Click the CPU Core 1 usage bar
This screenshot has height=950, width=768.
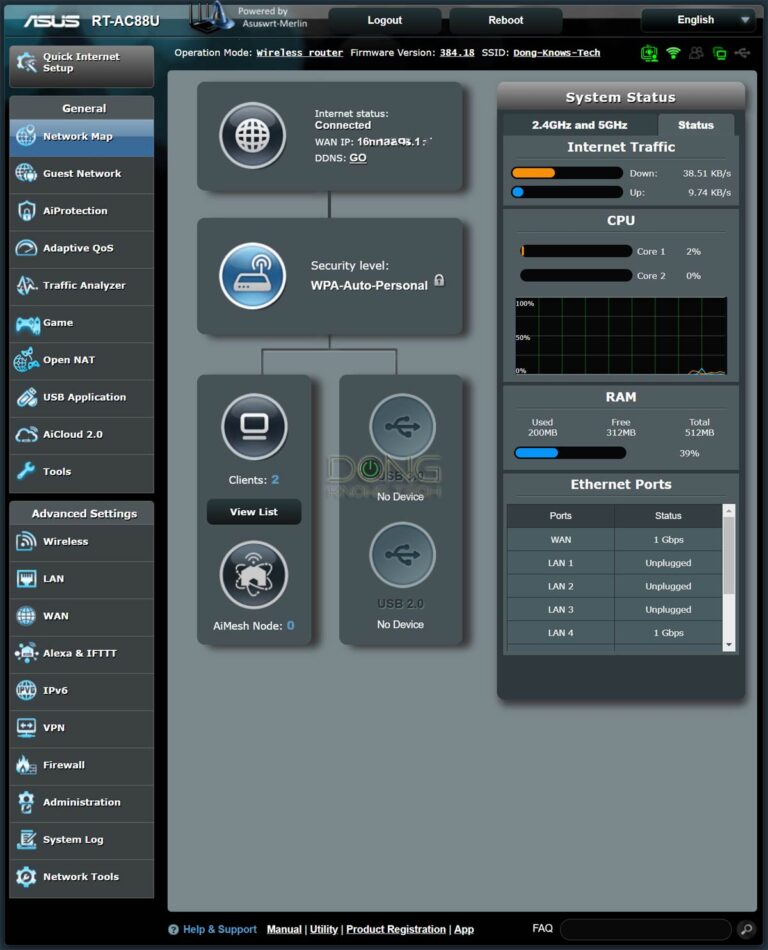click(576, 251)
